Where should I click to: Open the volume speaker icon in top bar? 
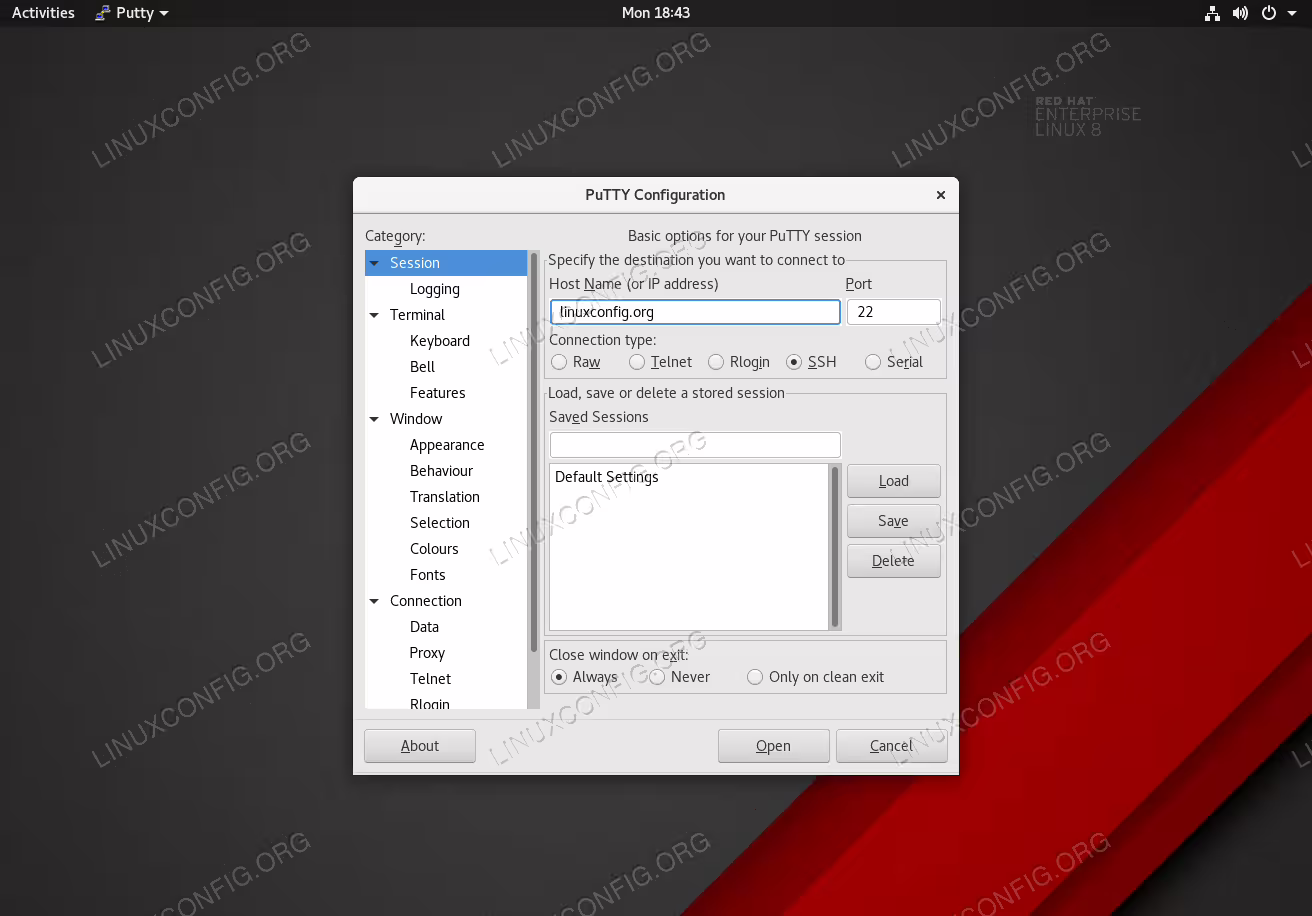[1240, 13]
